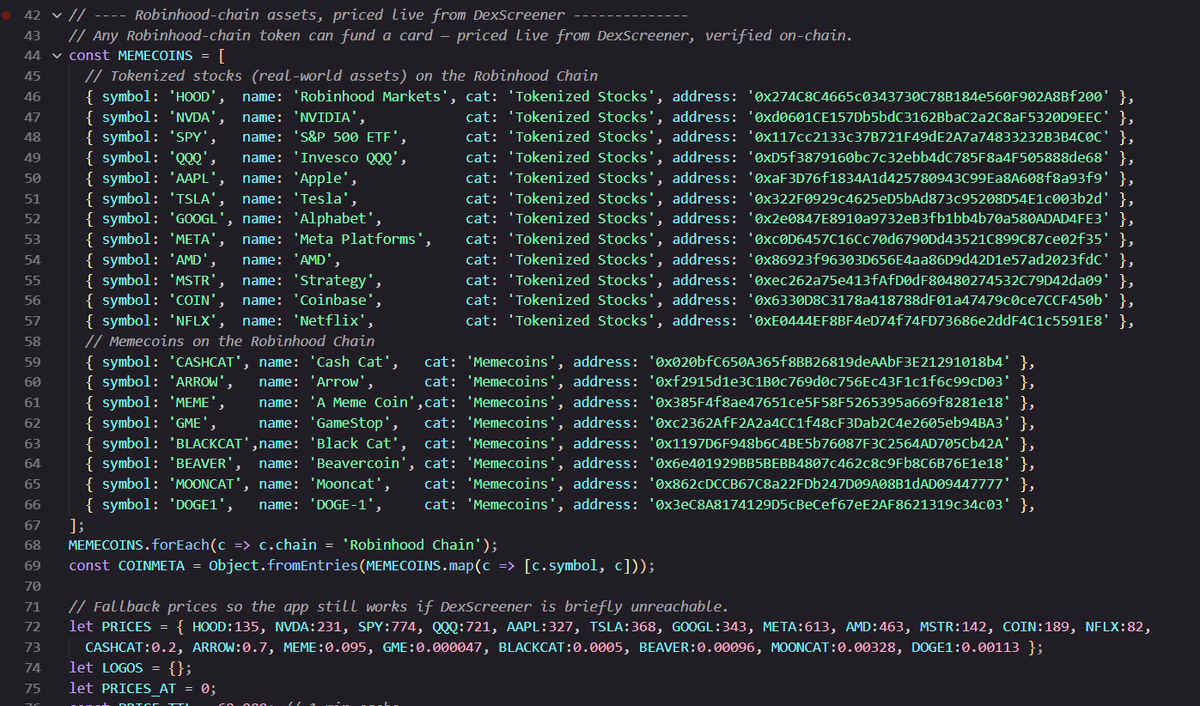
Task: Click the 'Tesla' name string on line 51
Action: tap(324, 198)
